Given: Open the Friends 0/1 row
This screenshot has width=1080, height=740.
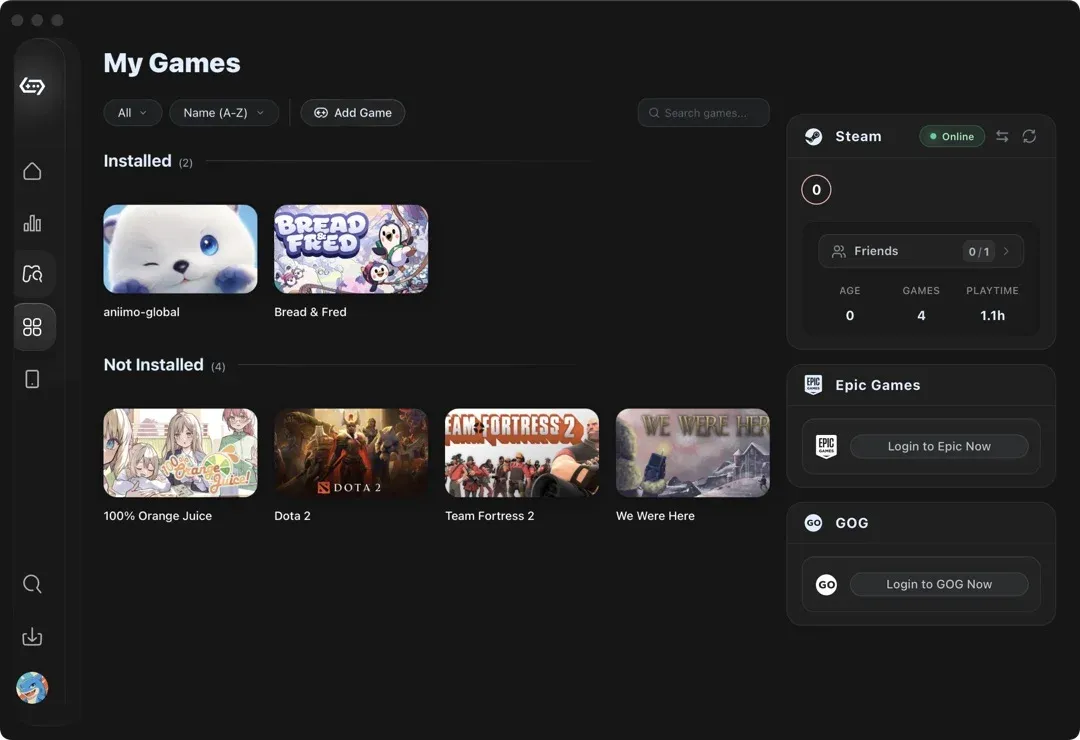Looking at the screenshot, I should coord(921,251).
